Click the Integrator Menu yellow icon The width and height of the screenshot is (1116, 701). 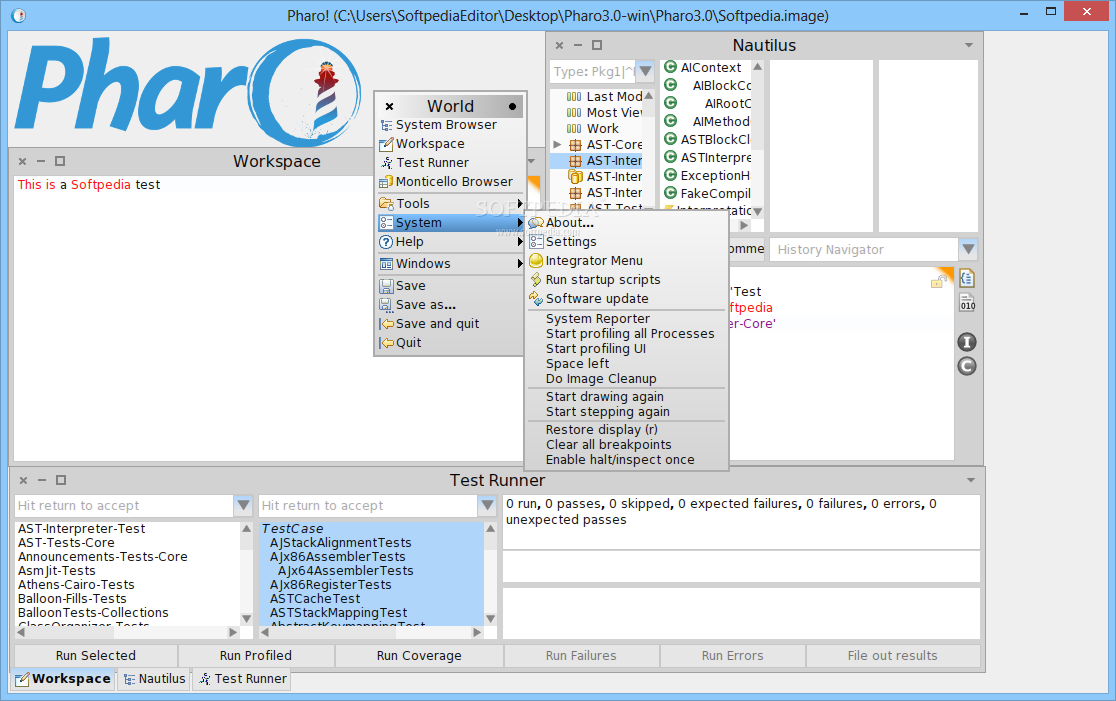[x=536, y=261]
